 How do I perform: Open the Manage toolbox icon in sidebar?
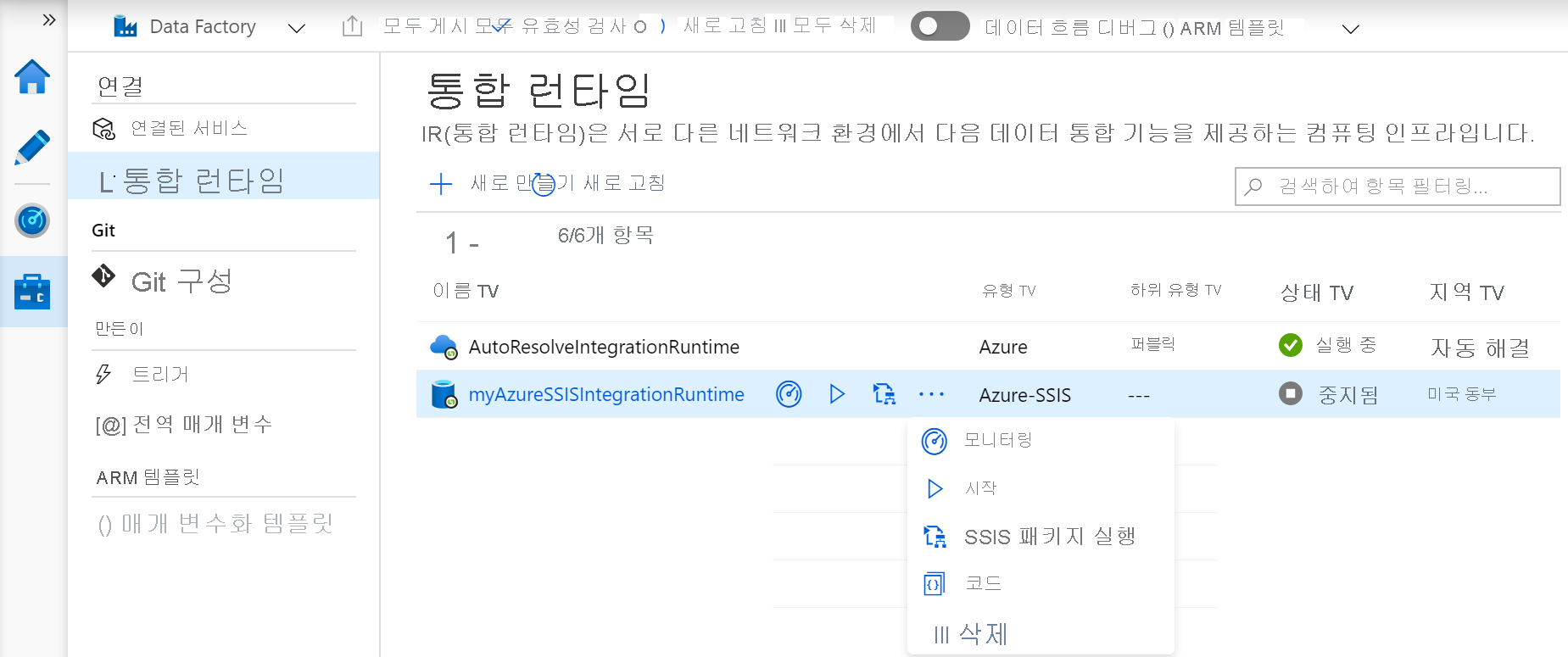[32, 292]
